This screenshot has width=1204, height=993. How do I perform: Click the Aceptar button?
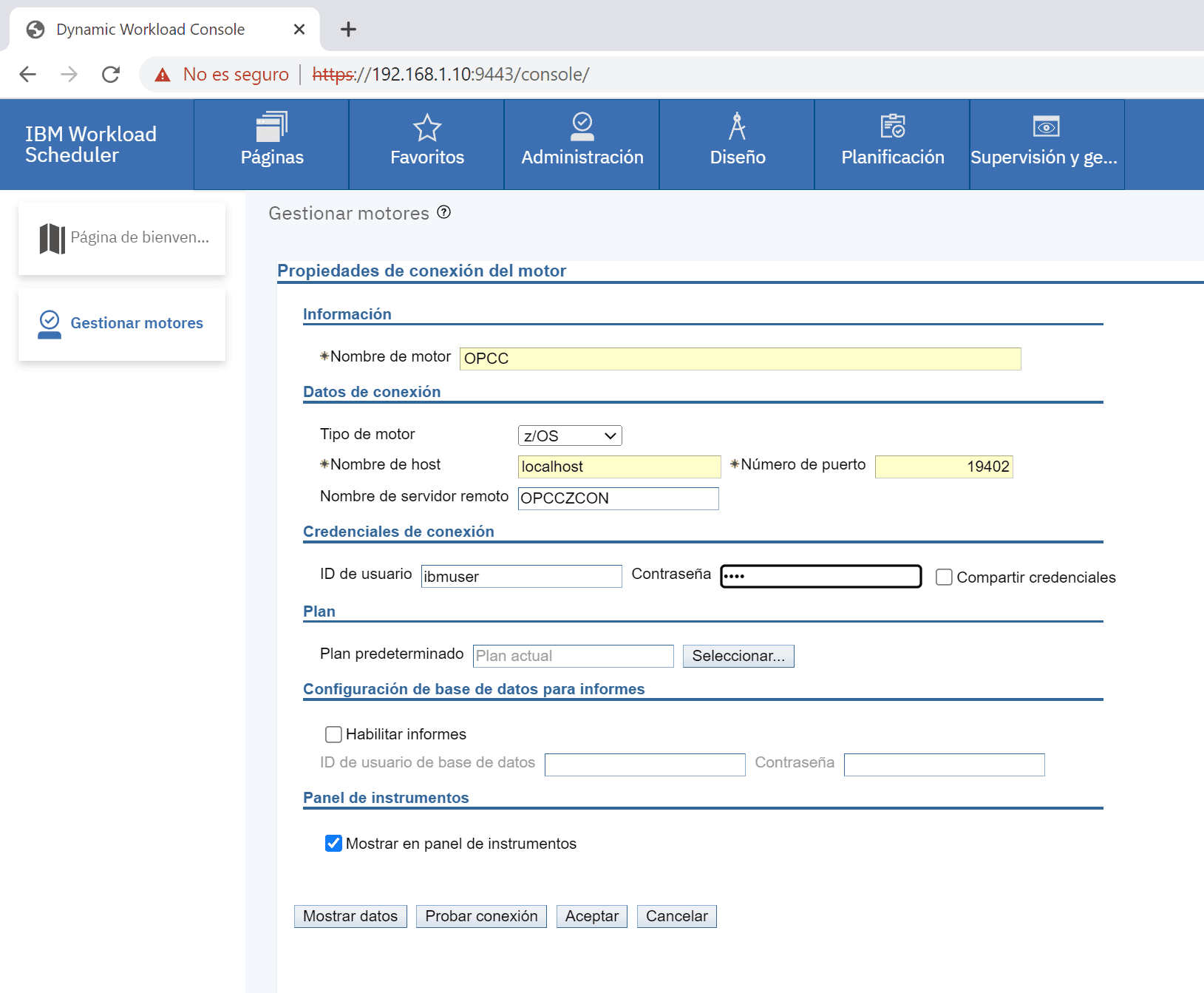(592, 916)
